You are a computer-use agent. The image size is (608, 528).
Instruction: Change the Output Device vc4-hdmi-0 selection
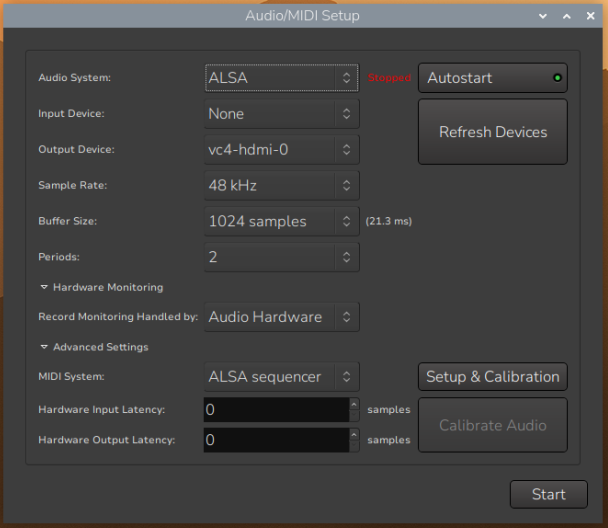[x=281, y=150]
